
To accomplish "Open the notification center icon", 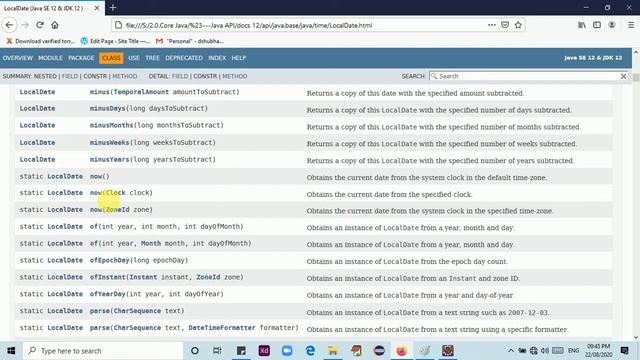I will coord(624,351).
